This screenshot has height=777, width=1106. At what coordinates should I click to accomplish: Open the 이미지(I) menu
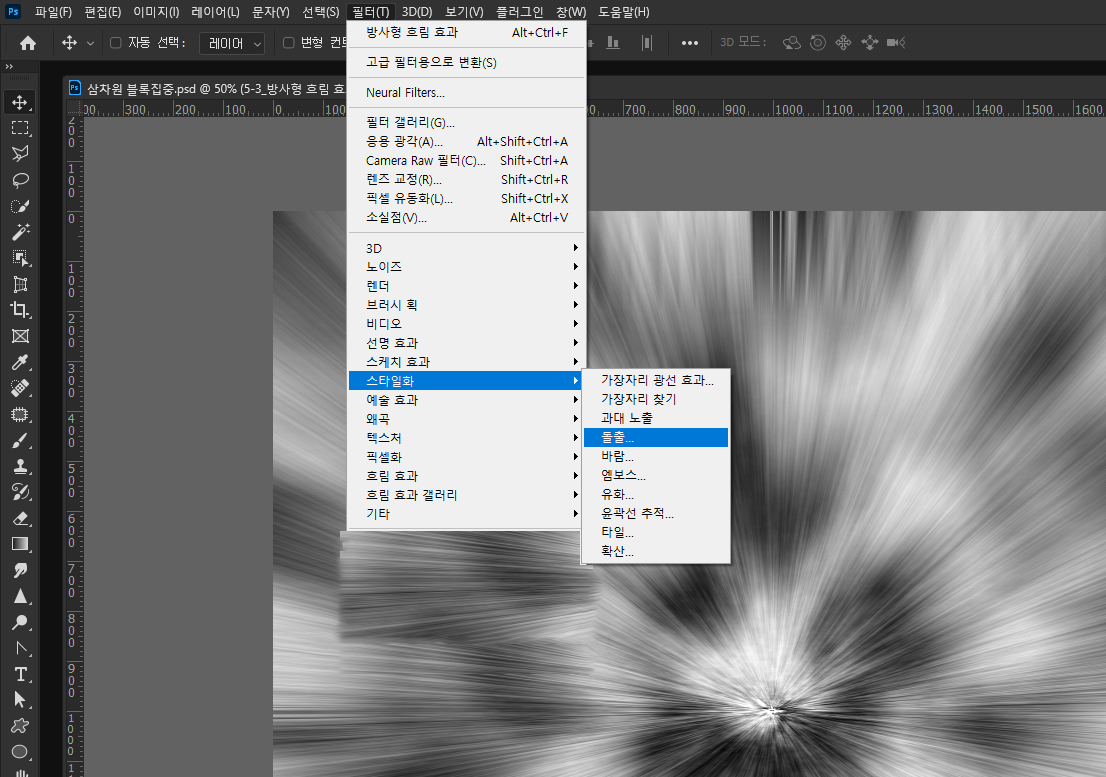point(156,12)
